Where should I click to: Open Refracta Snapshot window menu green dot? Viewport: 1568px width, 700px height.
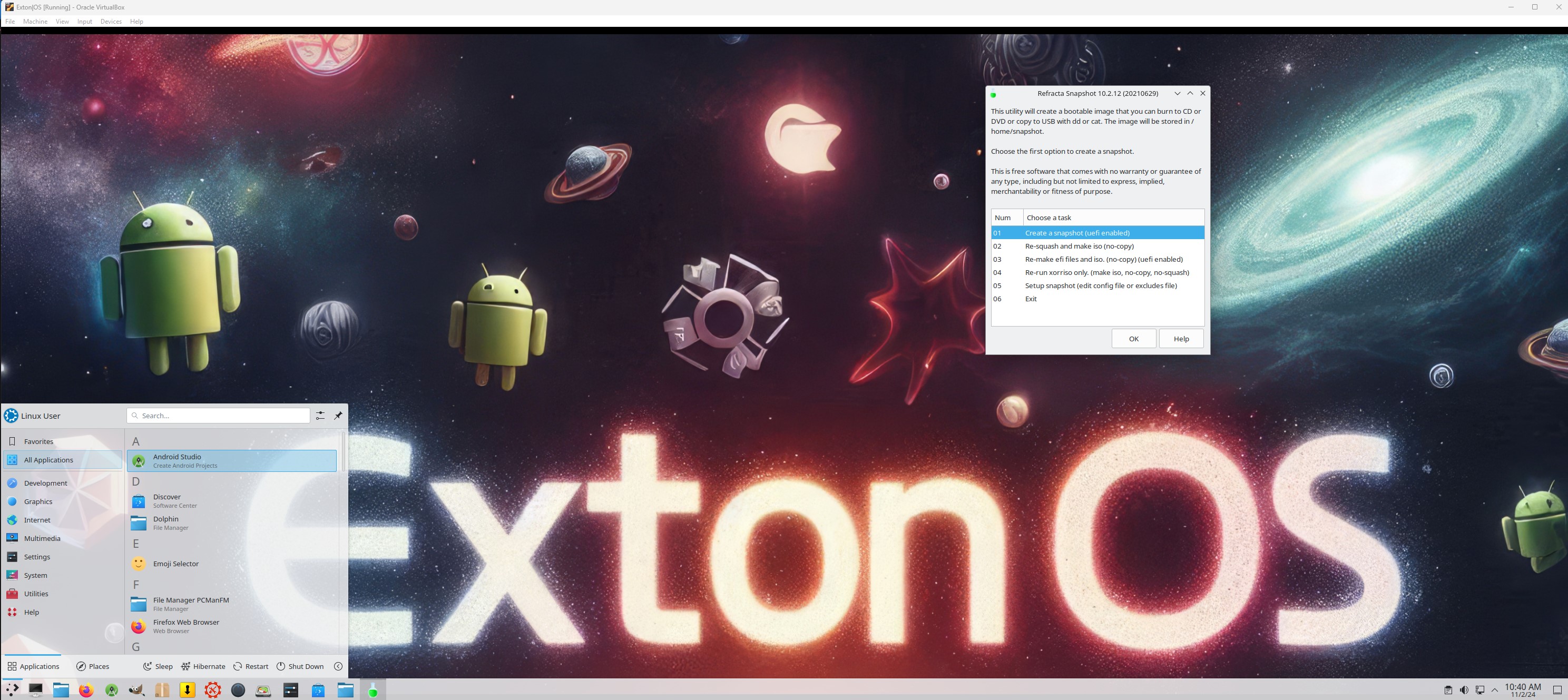(x=993, y=94)
